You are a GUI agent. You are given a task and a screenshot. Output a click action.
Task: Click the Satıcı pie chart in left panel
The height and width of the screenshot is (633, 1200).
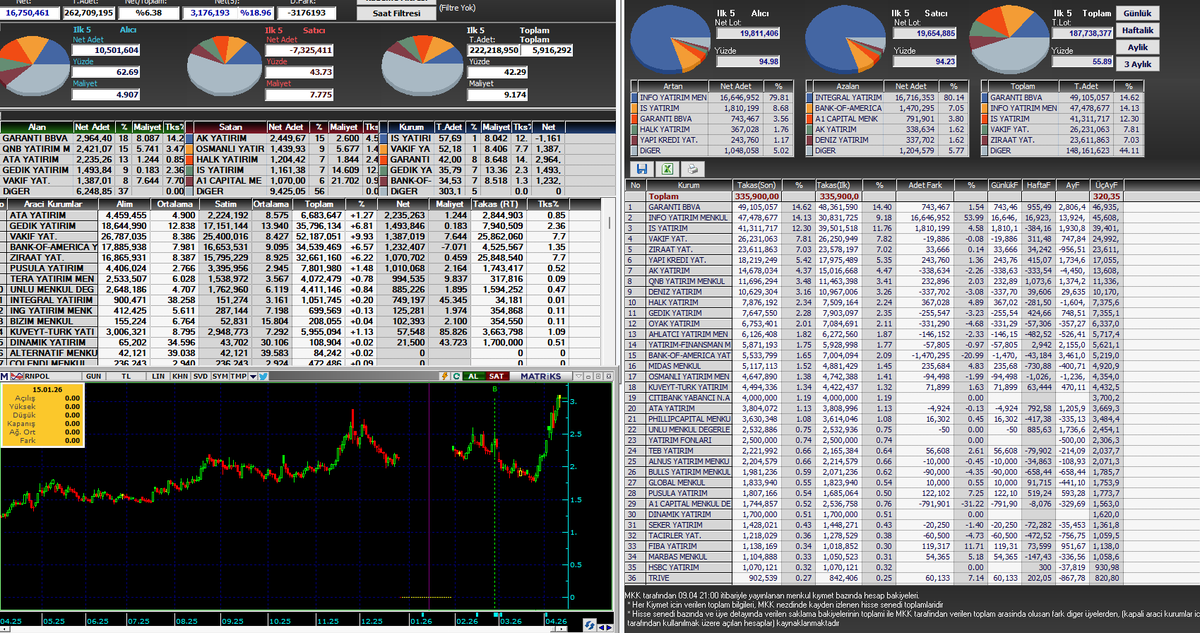226,68
